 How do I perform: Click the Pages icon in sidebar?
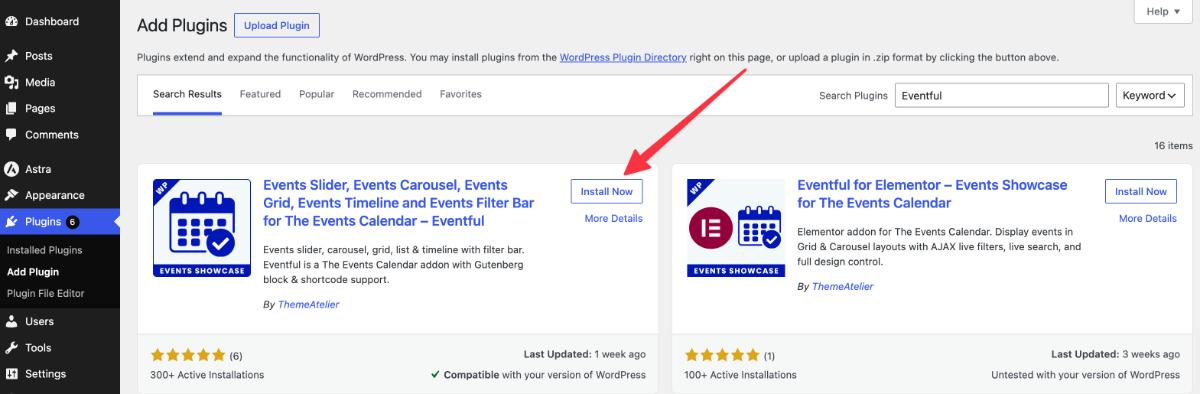click(x=11, y=108)
